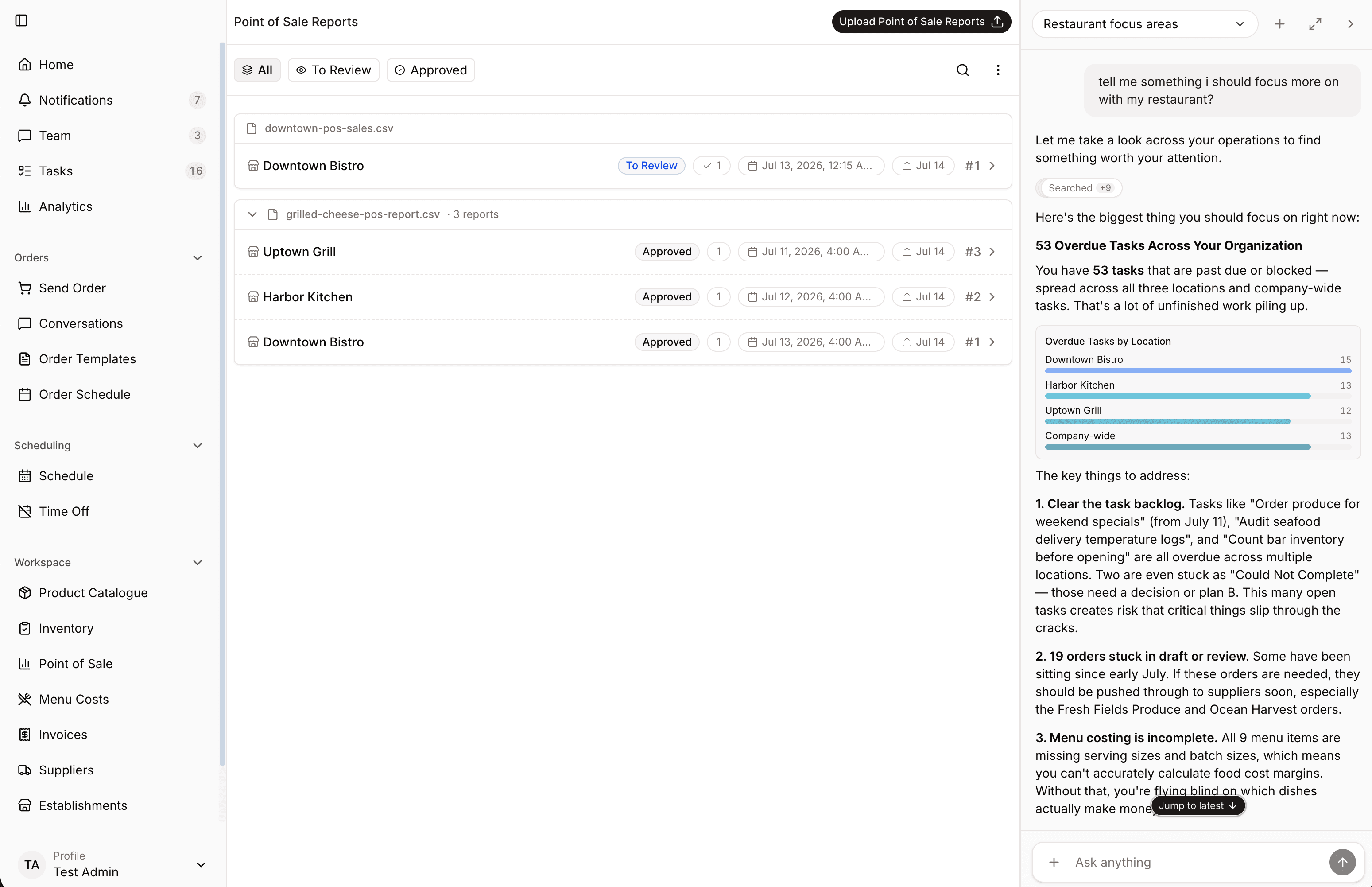Click Upload Point of Sale Reports
The width and height of the screenshot is (1372, 887).
pos(921,22)
